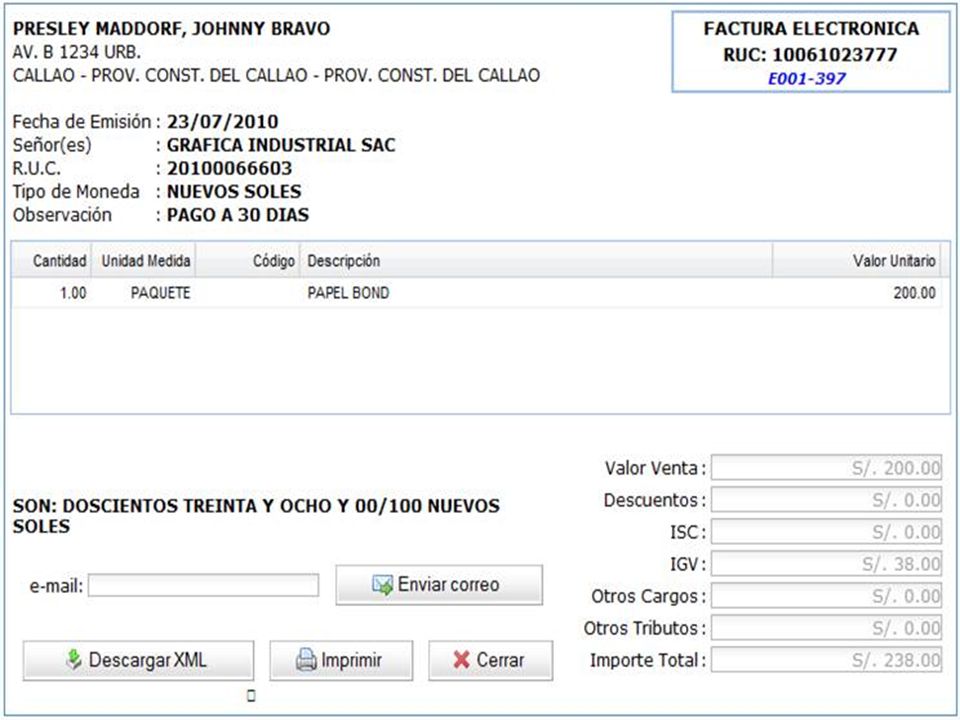The height and width of the screenshot is (720, 960).
Task: Click the red X icon on Cerrar
Action: click(462, 660)
